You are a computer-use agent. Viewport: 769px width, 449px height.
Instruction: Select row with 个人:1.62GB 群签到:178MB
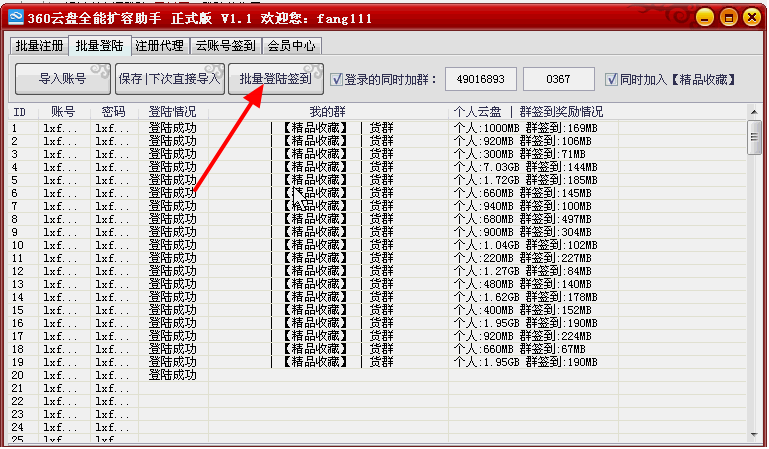point(378,297)
